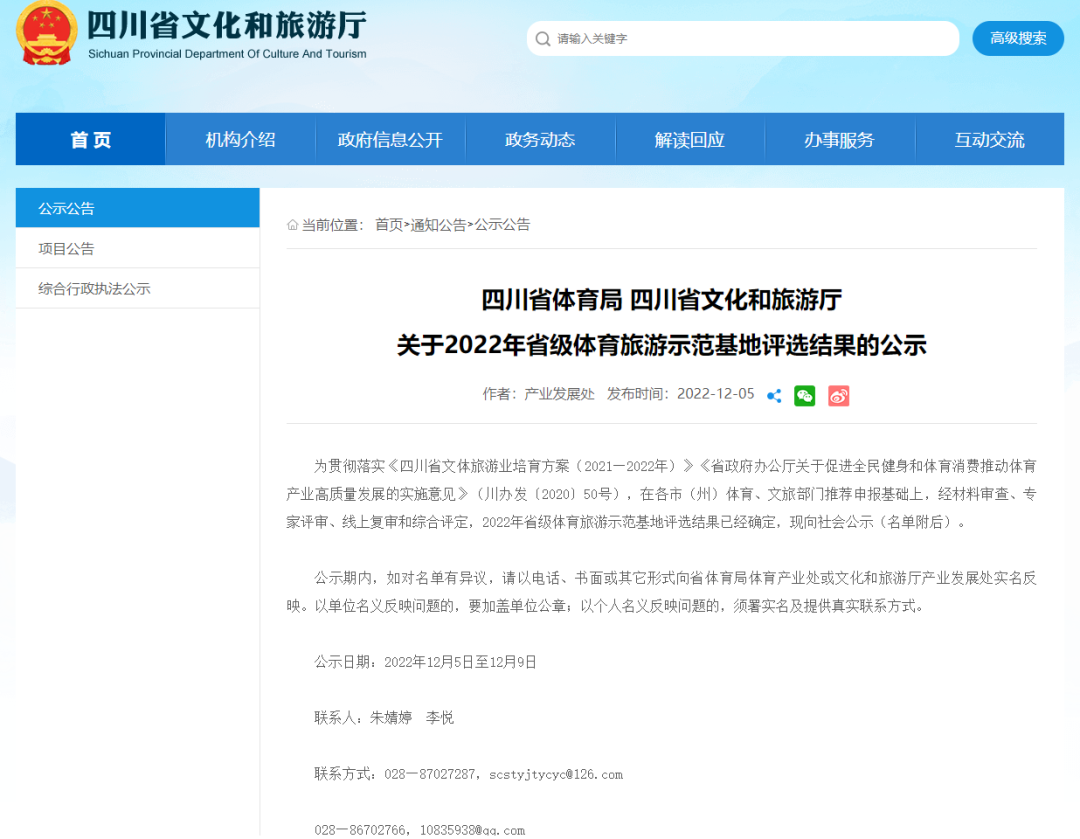Image resolution: width=1080 pixels, height=839 pixels.
Task: Open 互动交流 navigation item
Action: point(989,140)
